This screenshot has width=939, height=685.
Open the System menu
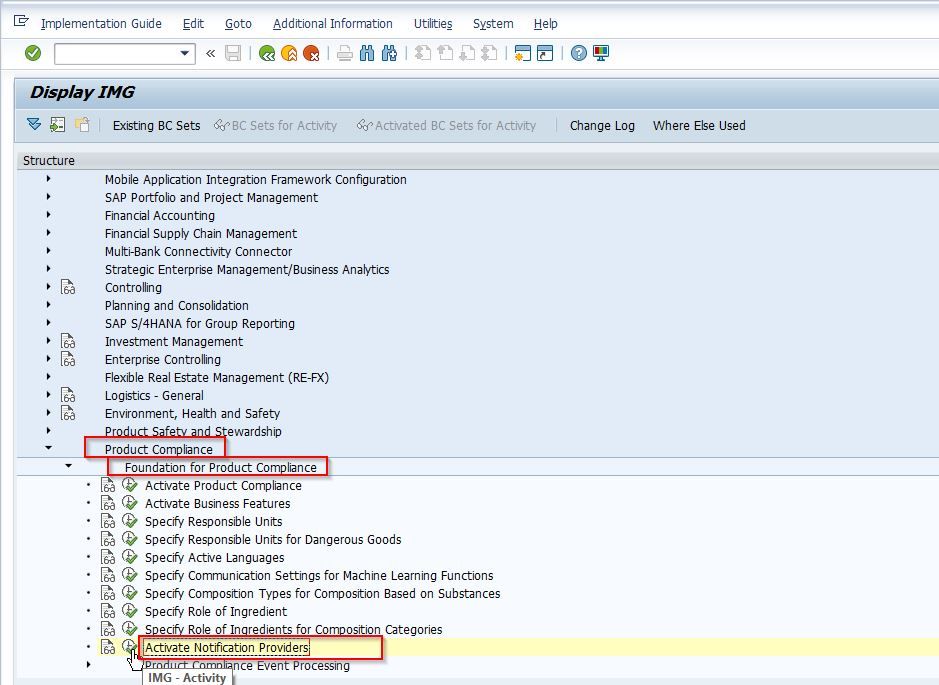(x=493, y=23)
